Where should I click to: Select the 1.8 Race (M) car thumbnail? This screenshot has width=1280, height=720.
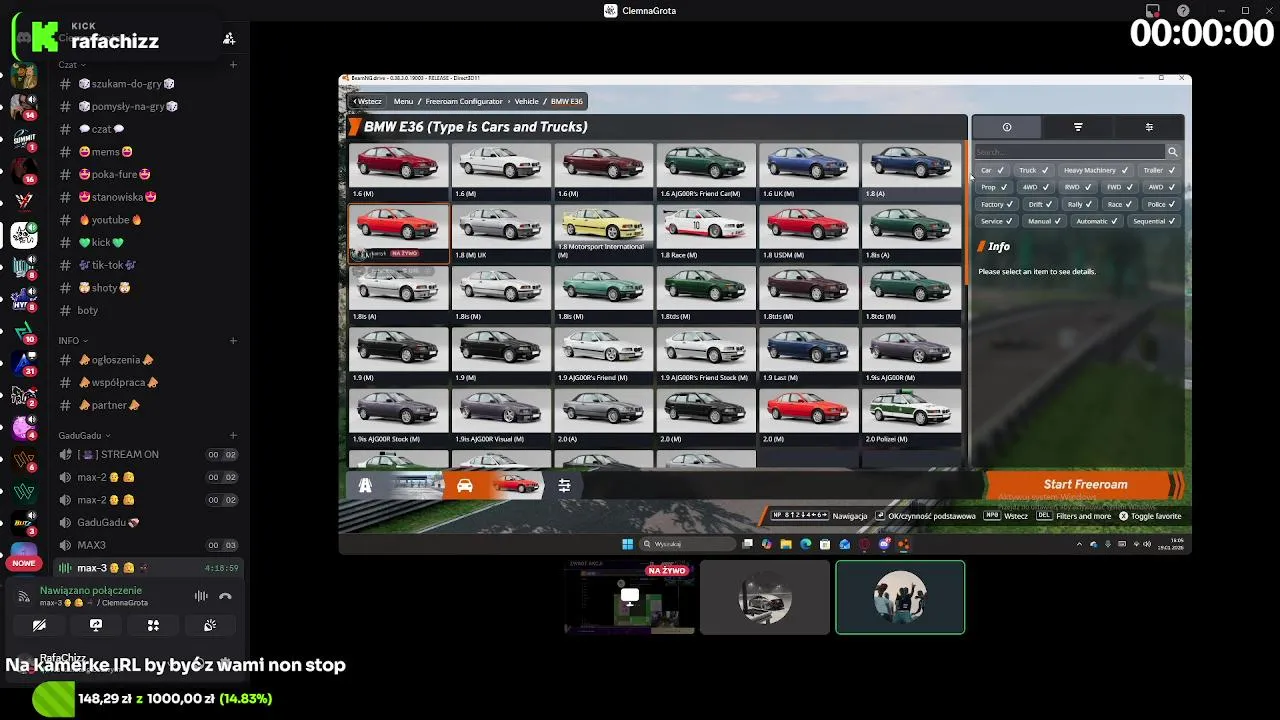pyautogui.click(x=705, y=234)
